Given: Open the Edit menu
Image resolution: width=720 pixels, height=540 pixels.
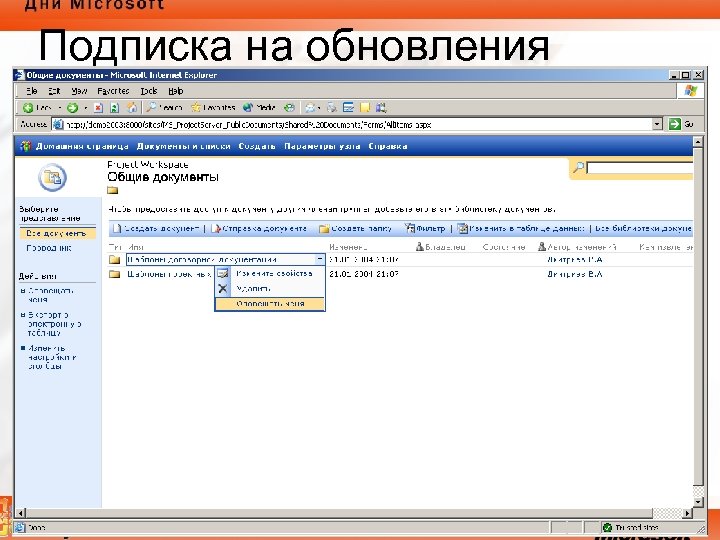Looking at the screenshot, I should click(54, 91).
